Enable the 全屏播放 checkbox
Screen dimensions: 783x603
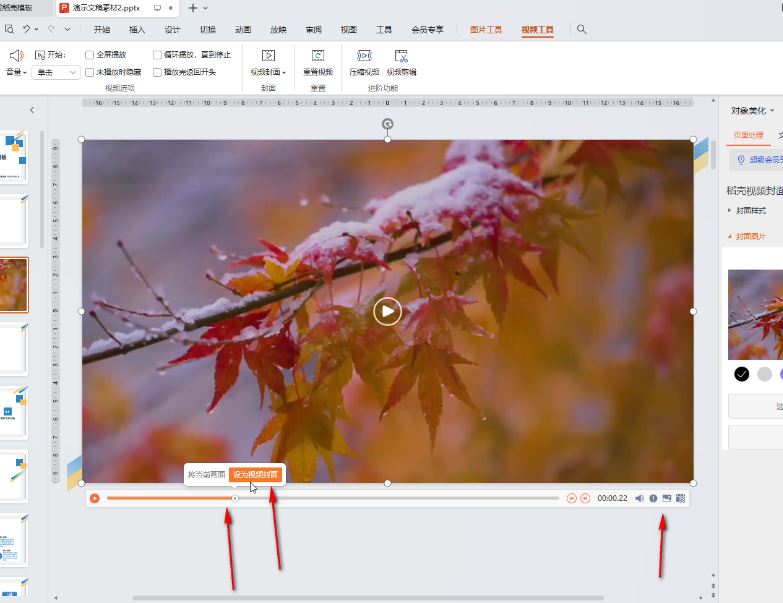[90, 55]
